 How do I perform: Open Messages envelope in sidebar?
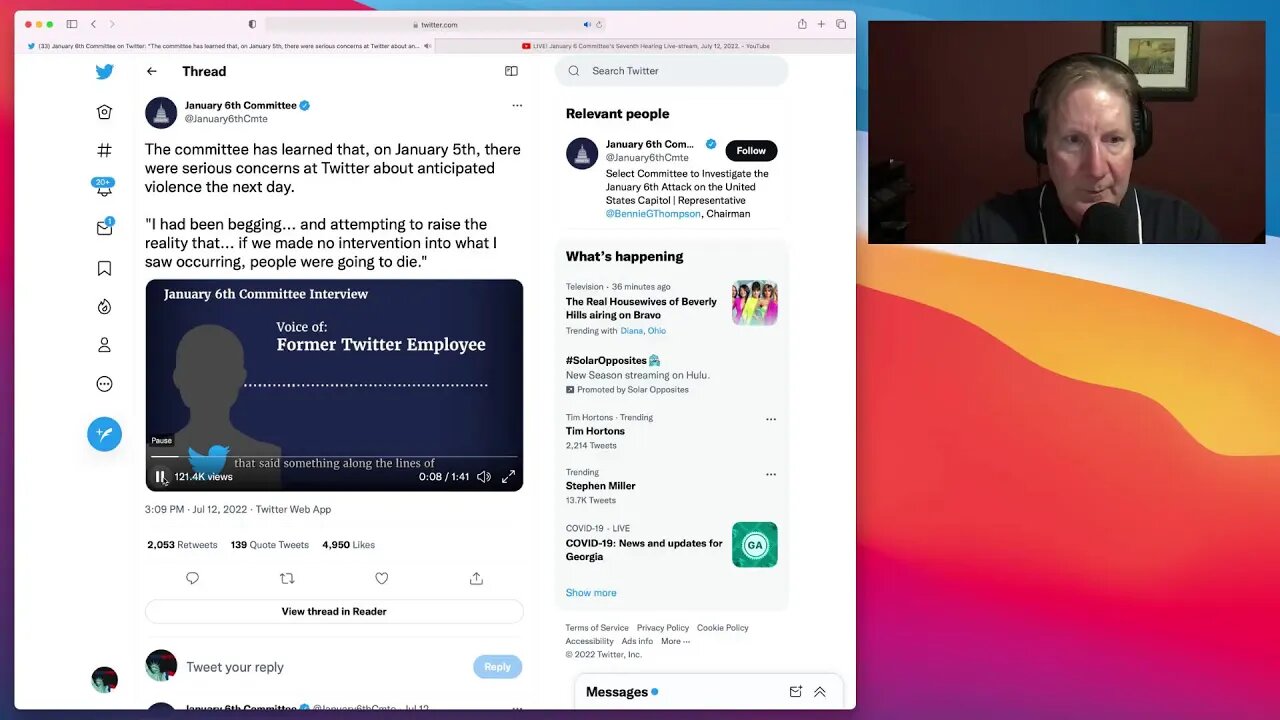click(104, 228)
